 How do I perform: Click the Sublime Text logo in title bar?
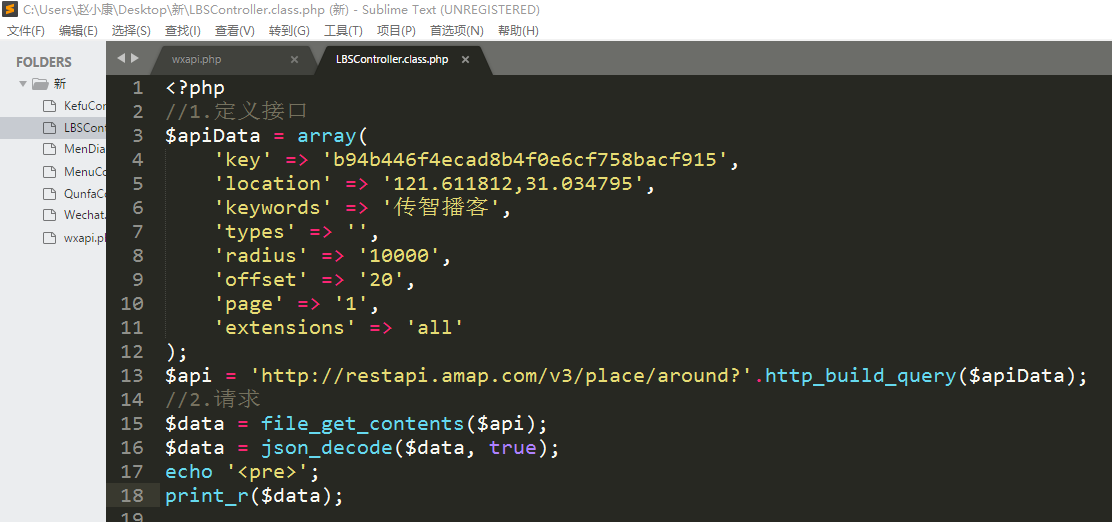(x=10, y=10)
